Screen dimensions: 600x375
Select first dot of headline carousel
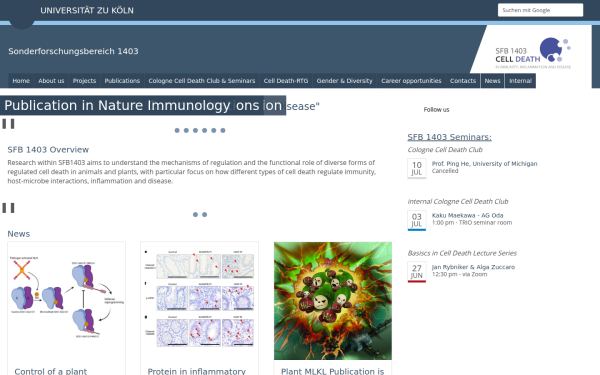coord(177,130)
